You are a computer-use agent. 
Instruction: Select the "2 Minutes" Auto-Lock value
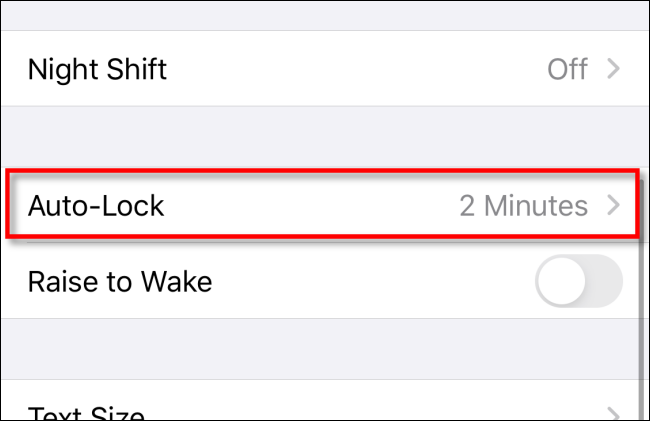[x=523, y=206]
